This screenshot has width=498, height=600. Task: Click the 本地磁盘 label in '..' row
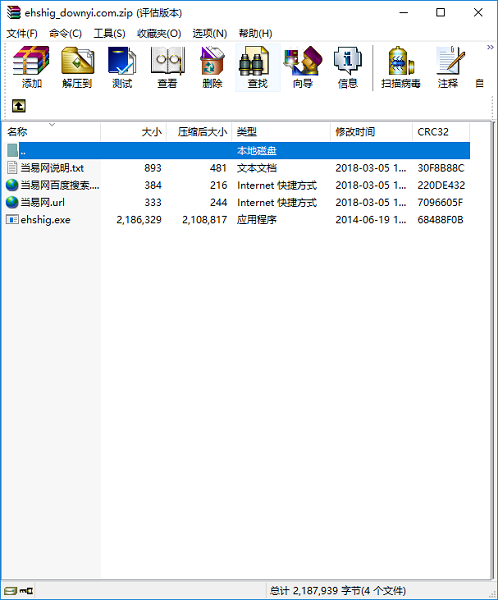[x=256, y=150]
